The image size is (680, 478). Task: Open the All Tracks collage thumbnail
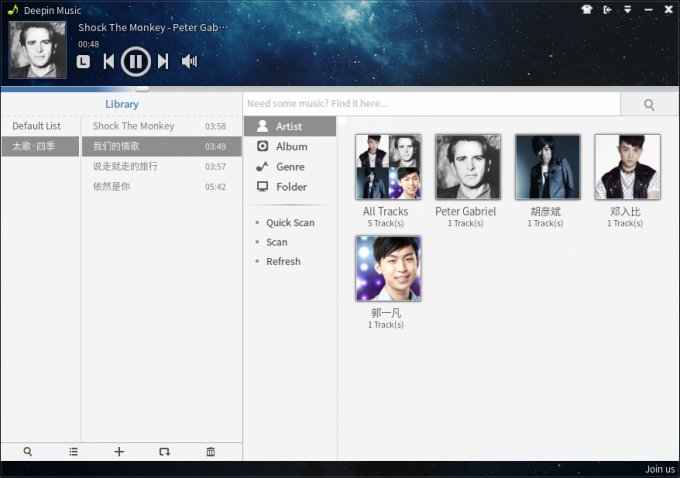point(388,167)
